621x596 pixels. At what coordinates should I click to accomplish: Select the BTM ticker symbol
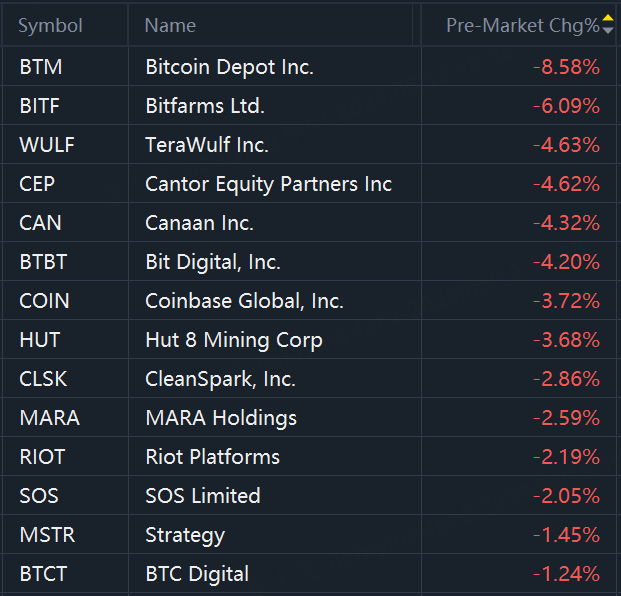[x=40, y=67]
